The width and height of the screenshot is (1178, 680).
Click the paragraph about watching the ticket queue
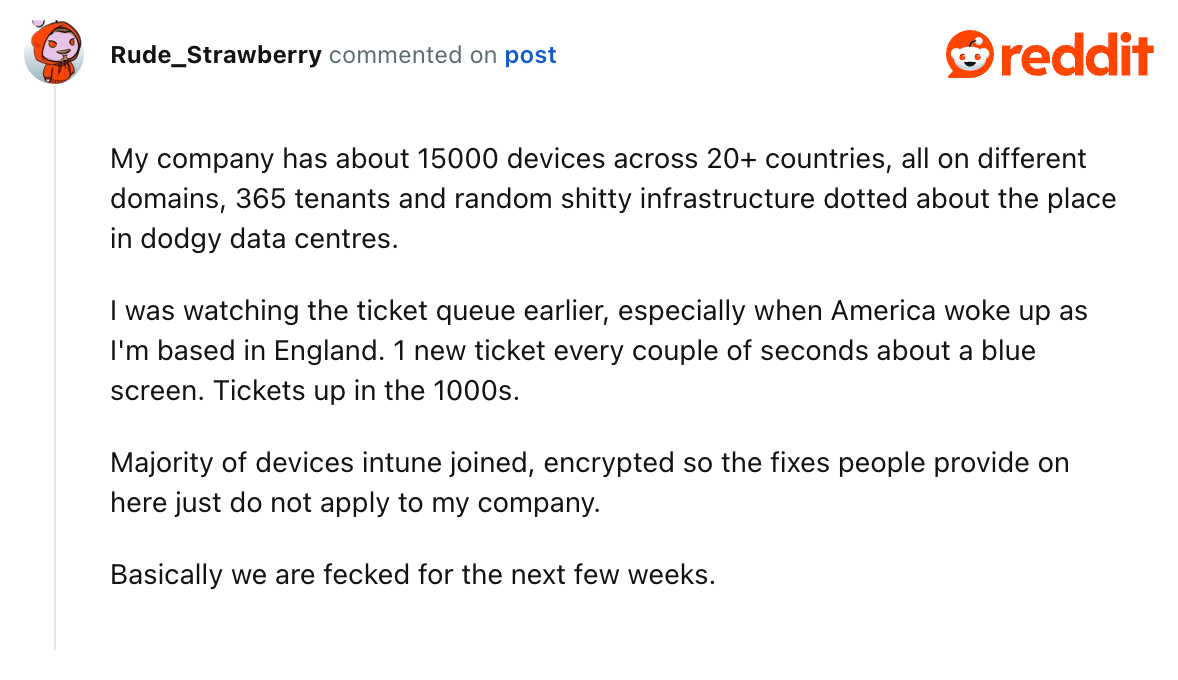(x=599, y=350)
